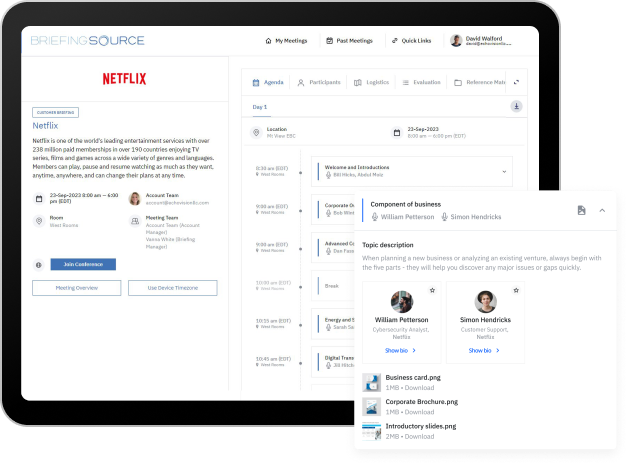The image size is (629, 466).
Task: Open David Walford's profile avatar
Action: (x=456, y=41)
